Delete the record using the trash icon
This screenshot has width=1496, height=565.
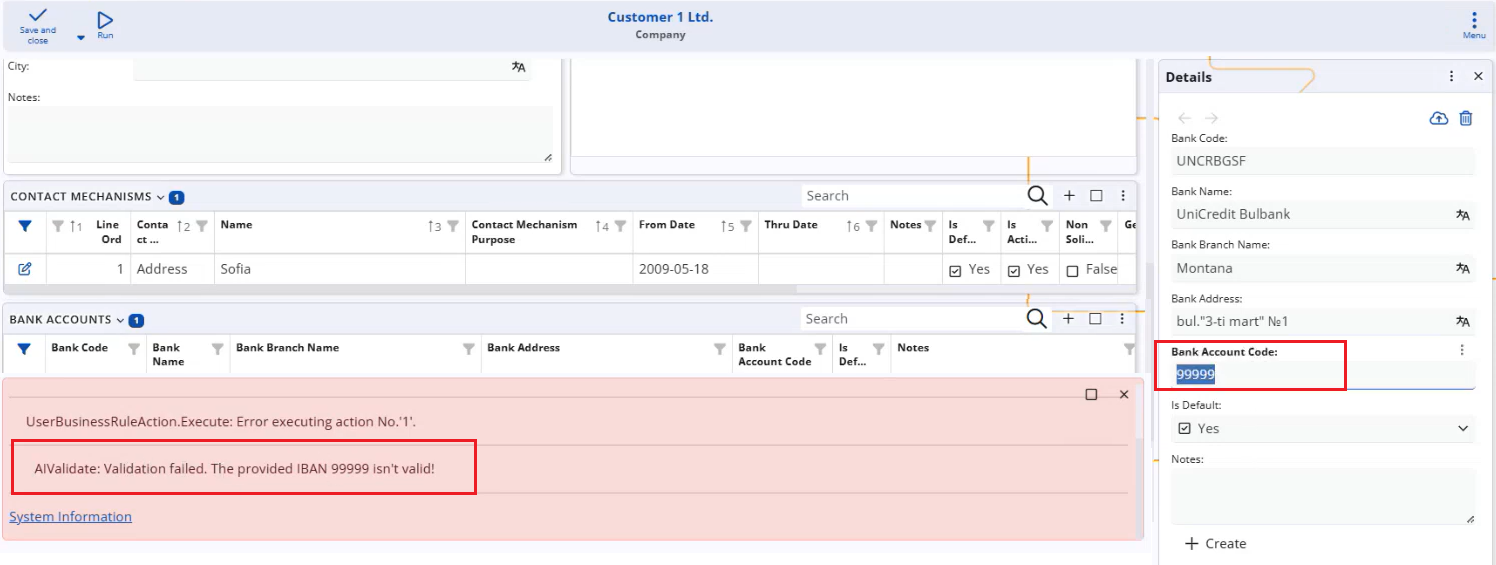tap(1465, 118)
